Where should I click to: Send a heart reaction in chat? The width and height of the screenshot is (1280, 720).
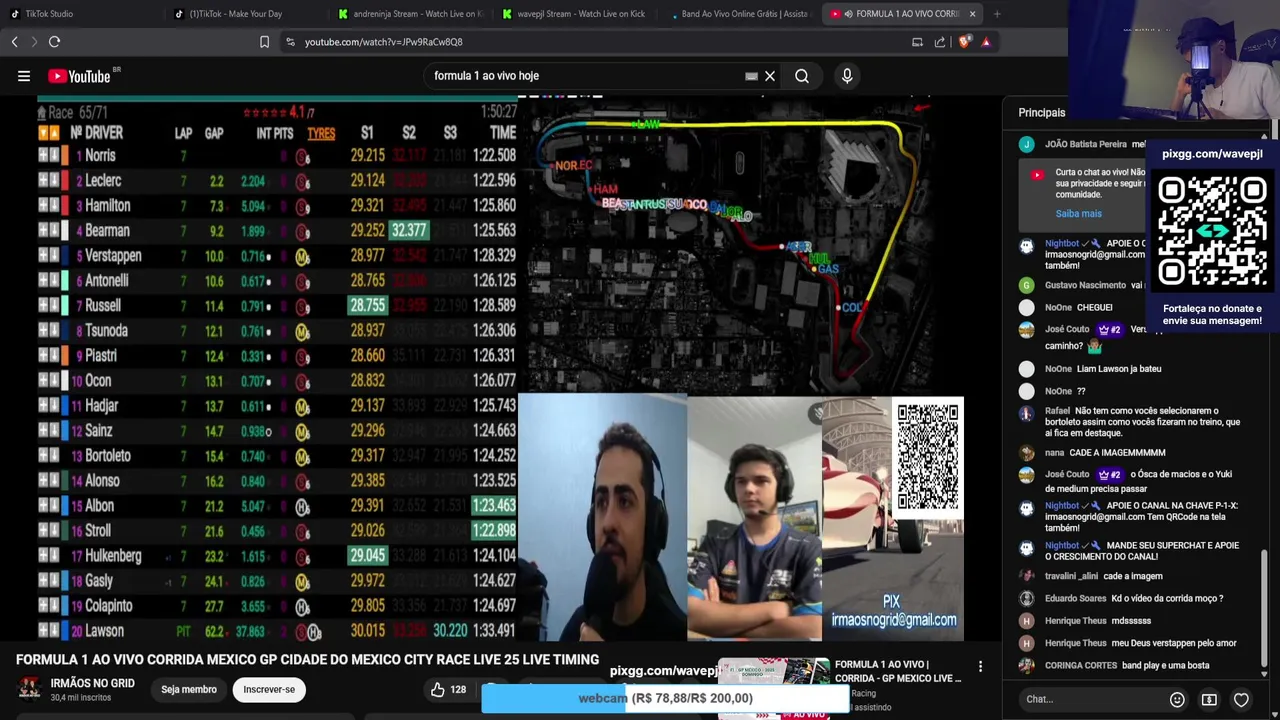(x=1241, y=699)
